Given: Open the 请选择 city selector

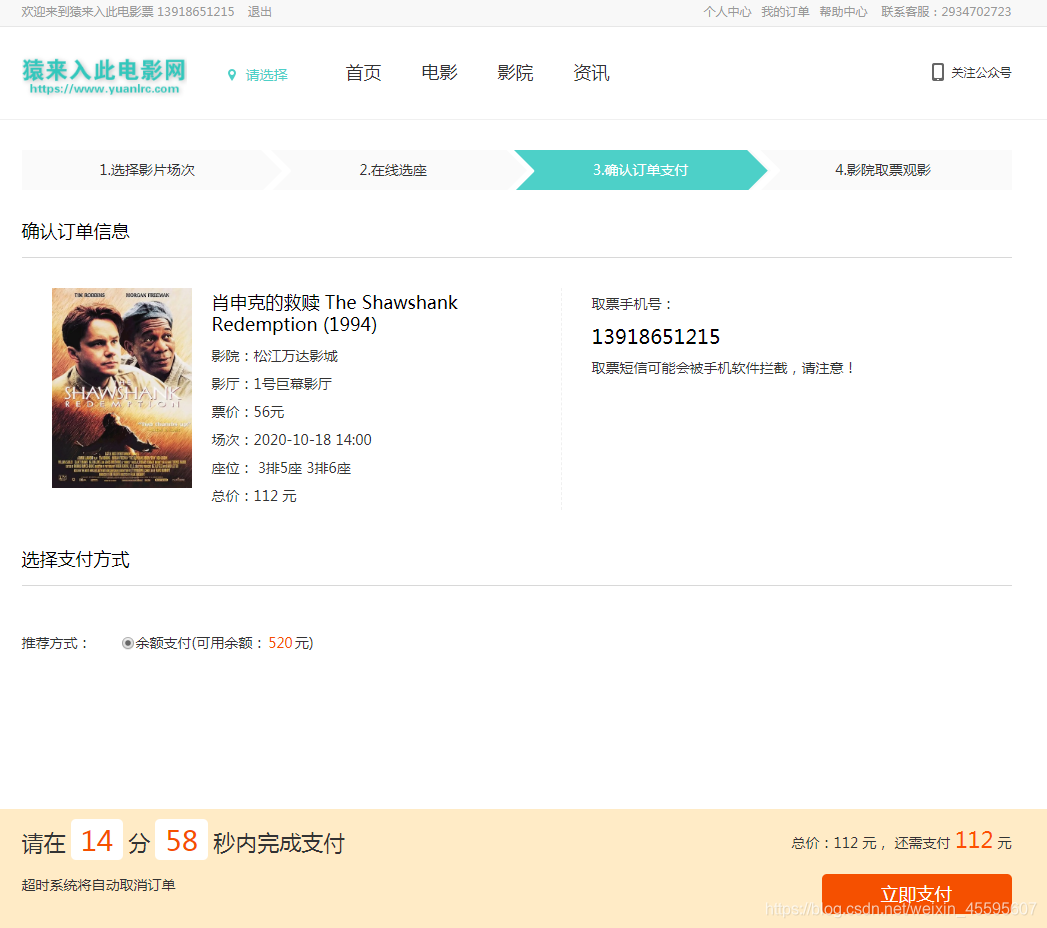Looking at the screenshot, I should click(266, 75).
